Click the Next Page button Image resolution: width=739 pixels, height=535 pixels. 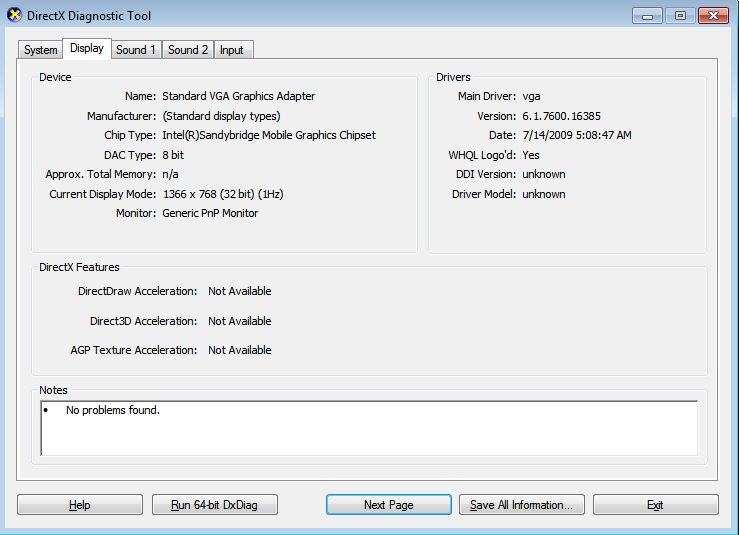(x=388, y=505)
